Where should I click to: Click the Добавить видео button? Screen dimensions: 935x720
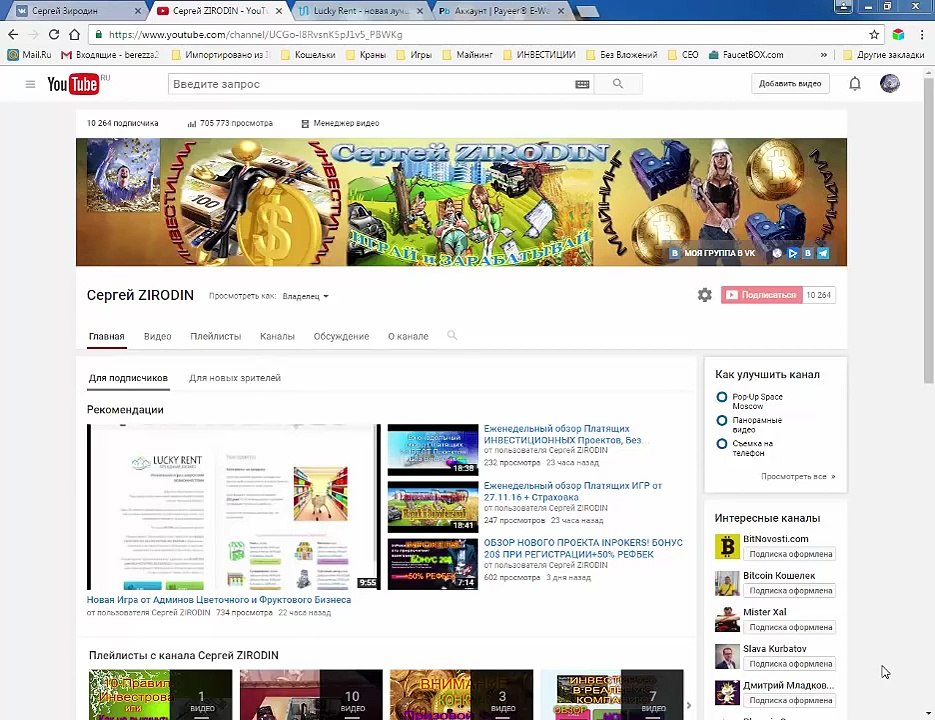(x=790, y=84)
